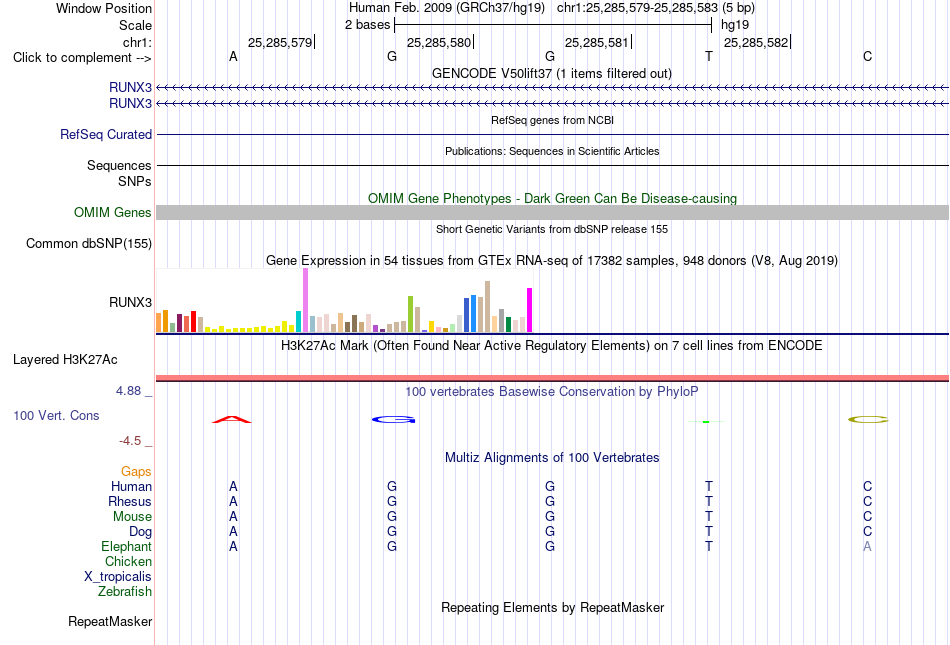
Task: Click the 'RefSeq genes from NCBI' title
Action: click(553, 120)
